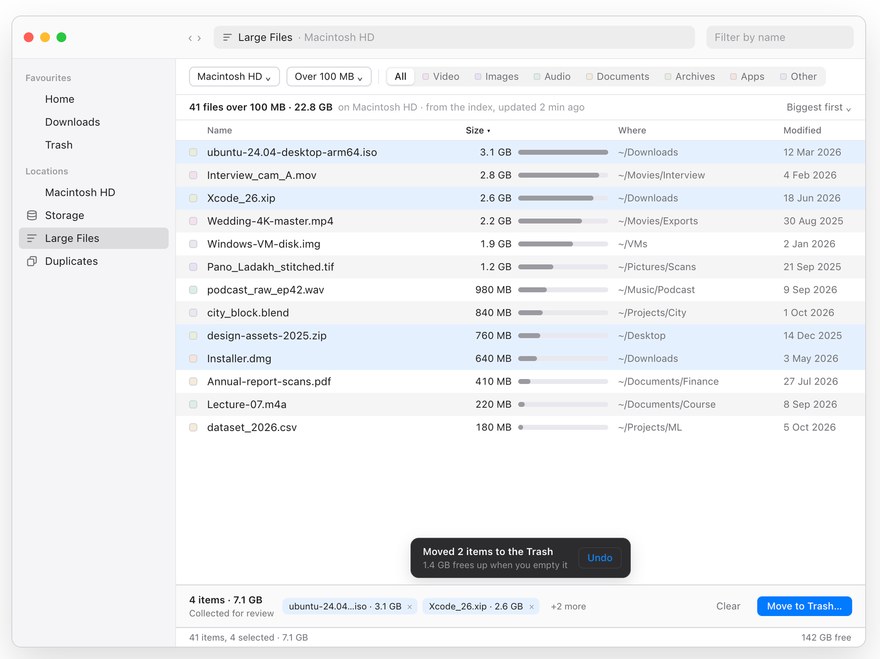Viewport: 880px width, 659px height.
Task: Click the Large Files list icon in sidebar
Action: (32, 239)
